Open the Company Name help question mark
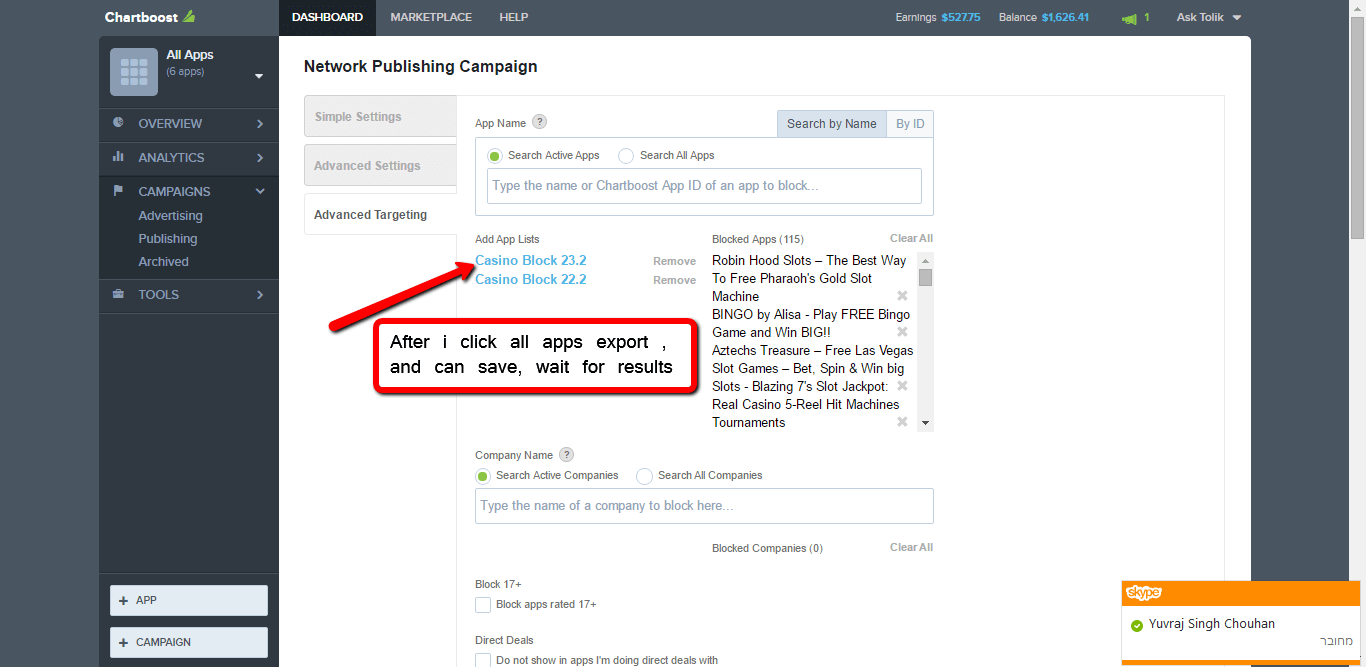This screenshot has height=667, width=1366. coord(566,454)
